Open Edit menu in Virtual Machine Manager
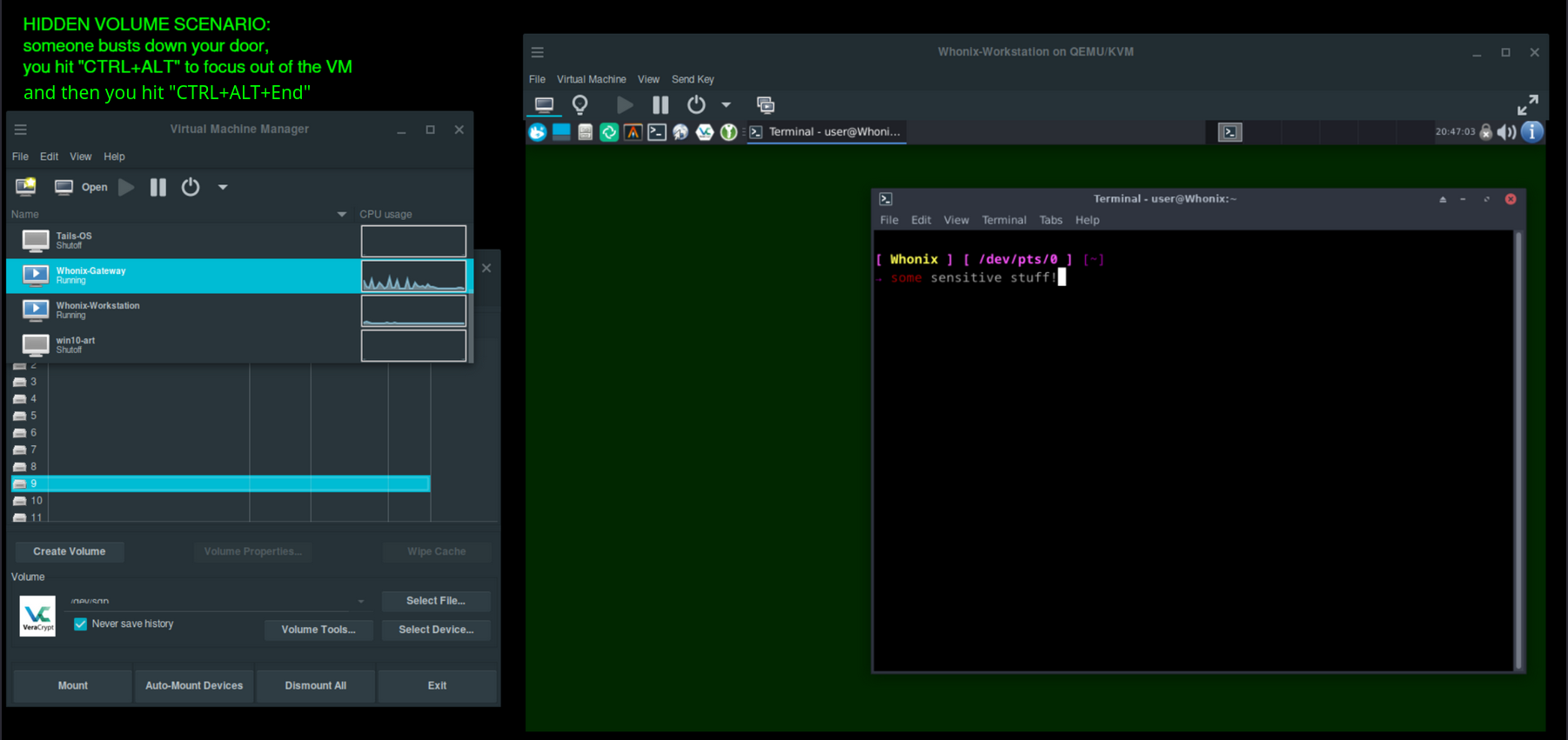 pyautogui.click(x=49, y=157)
